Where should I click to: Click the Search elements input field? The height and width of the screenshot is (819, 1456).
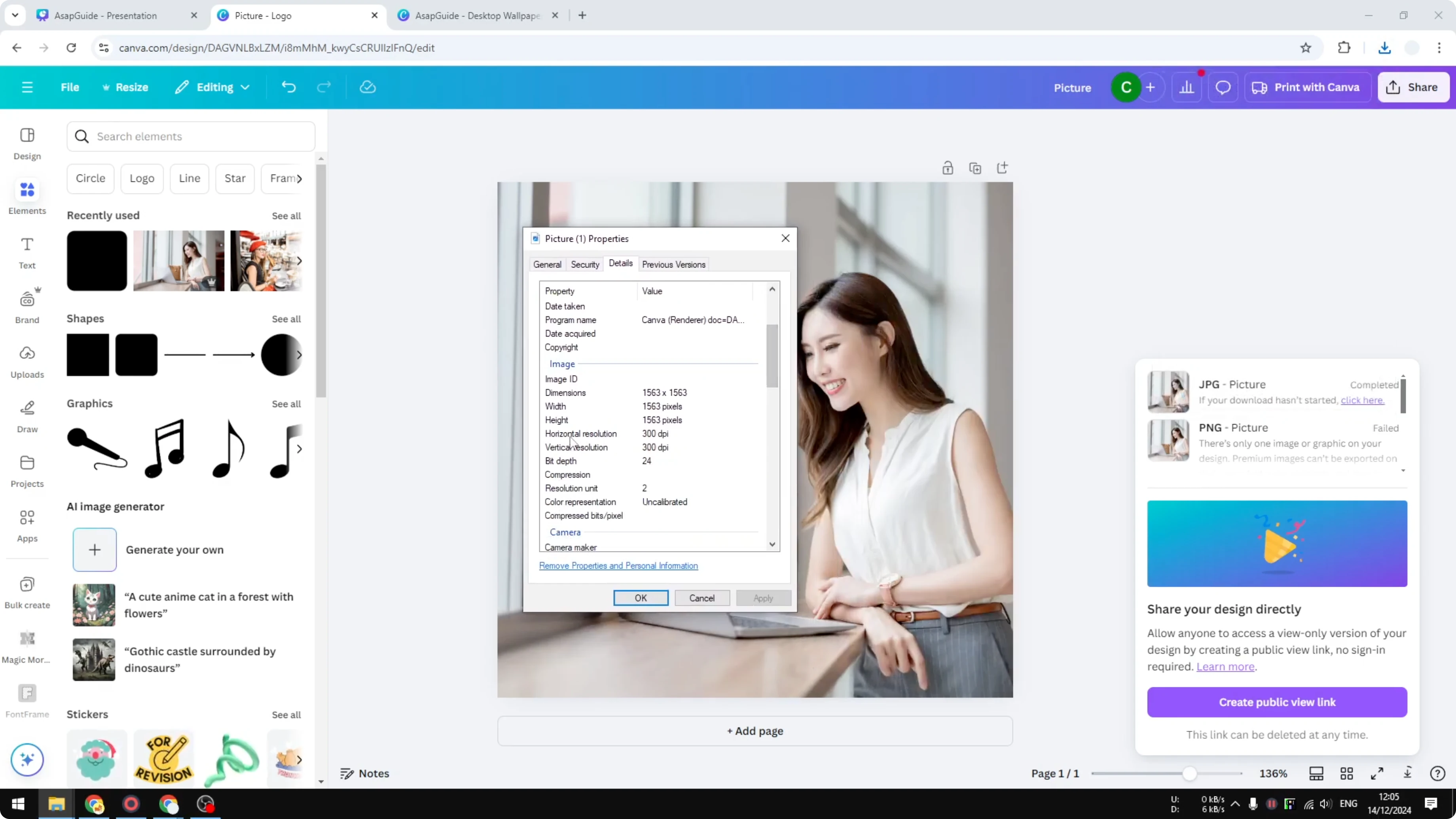point(191,136)
